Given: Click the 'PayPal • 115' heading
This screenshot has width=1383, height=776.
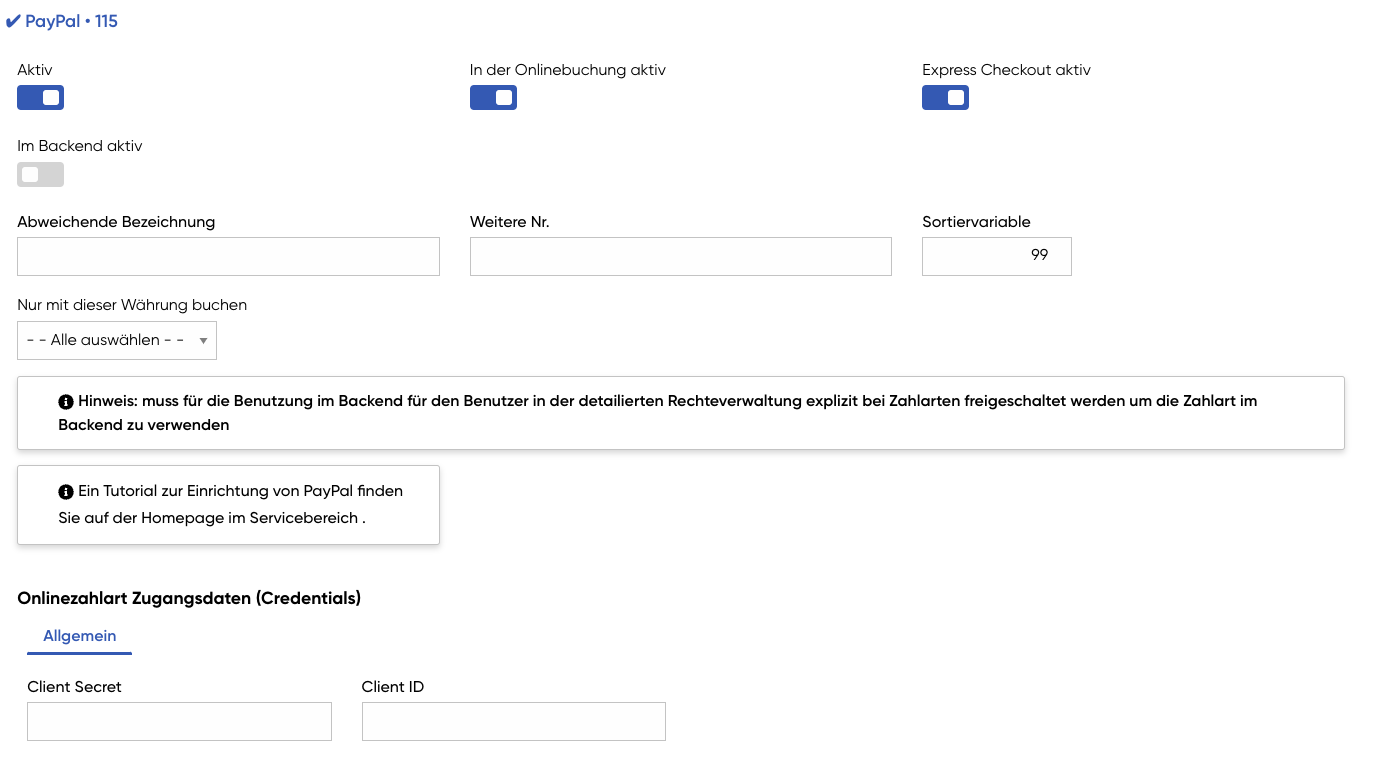Looking at the screenshot, I should pyautogui.click(x=72, y=21).
